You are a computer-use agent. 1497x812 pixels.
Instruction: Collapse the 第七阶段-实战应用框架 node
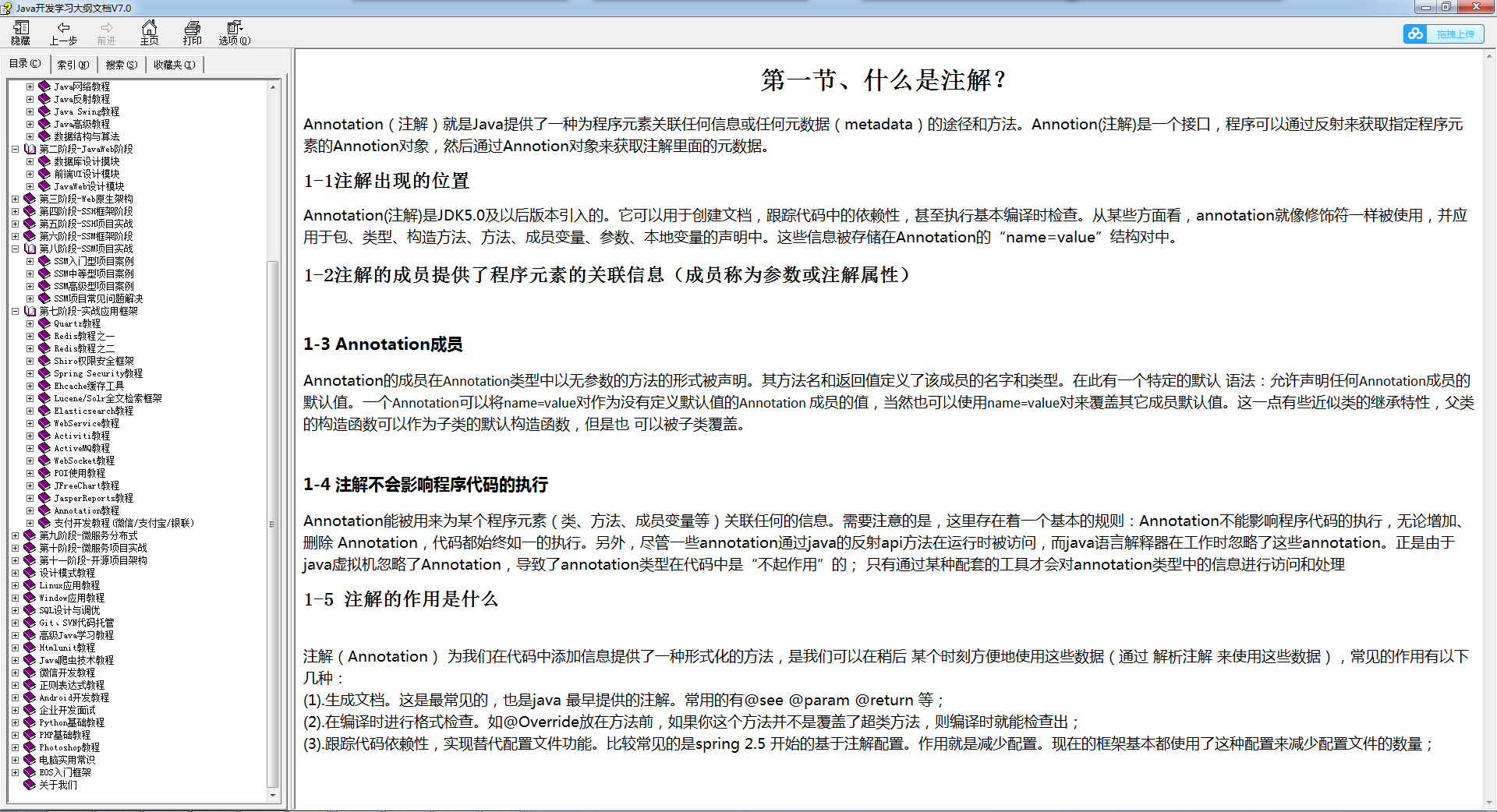[15, 311]
